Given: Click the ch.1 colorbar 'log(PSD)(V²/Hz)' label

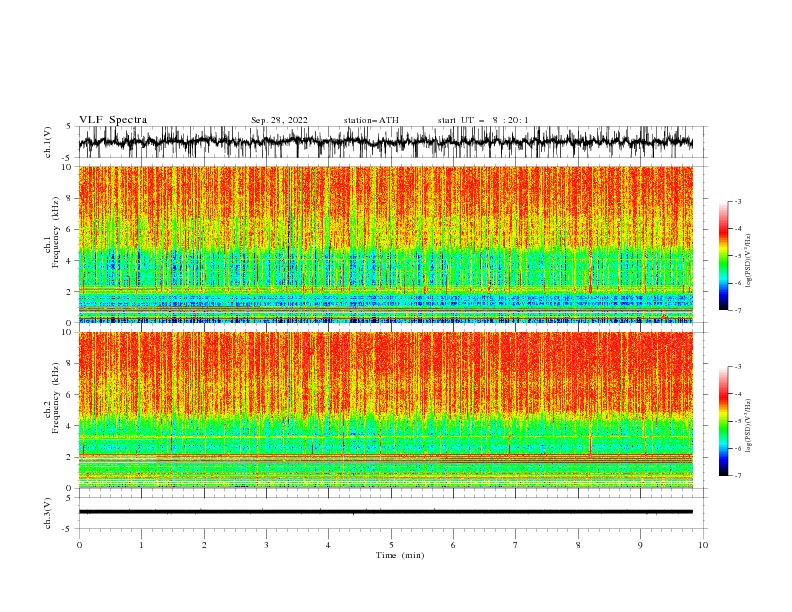Looking at the screenshot, I should [x=749, y=261].
